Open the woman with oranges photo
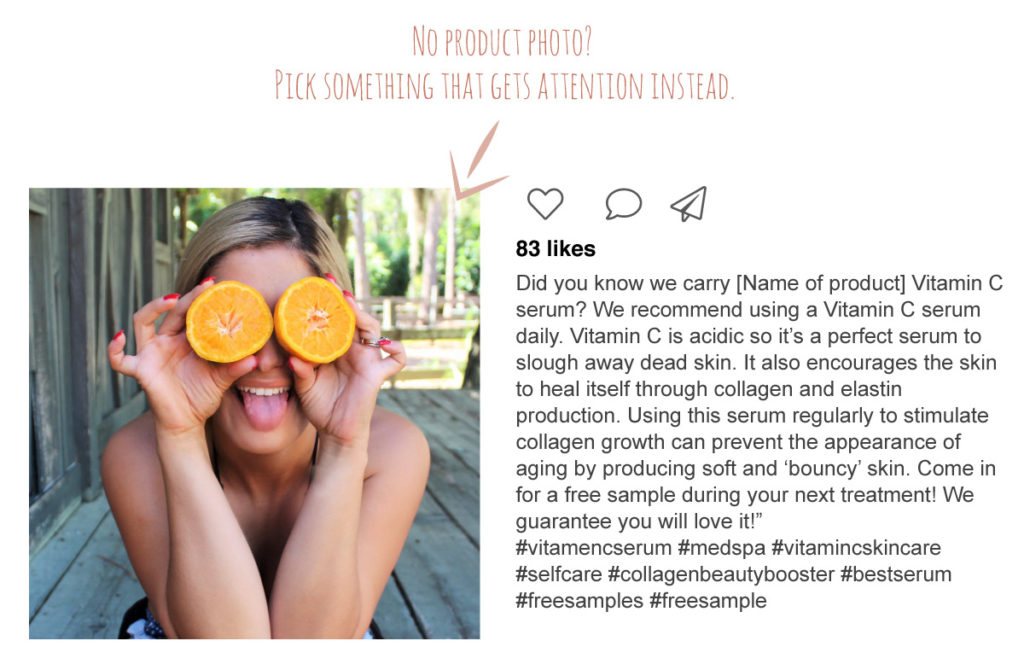1024x670 pixels. click(255, 413)
